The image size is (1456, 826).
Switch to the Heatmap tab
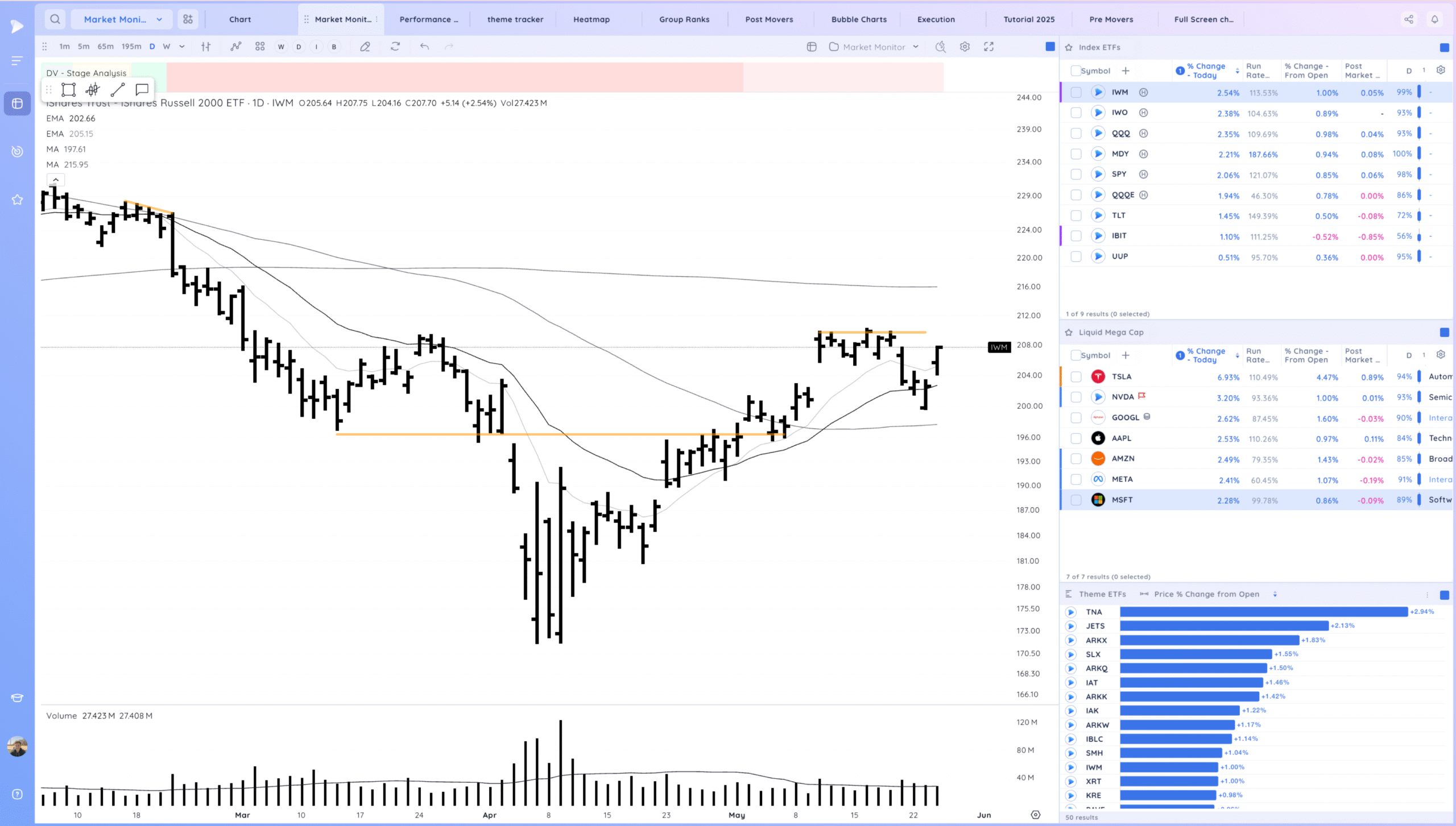click(x=591, y=19)
